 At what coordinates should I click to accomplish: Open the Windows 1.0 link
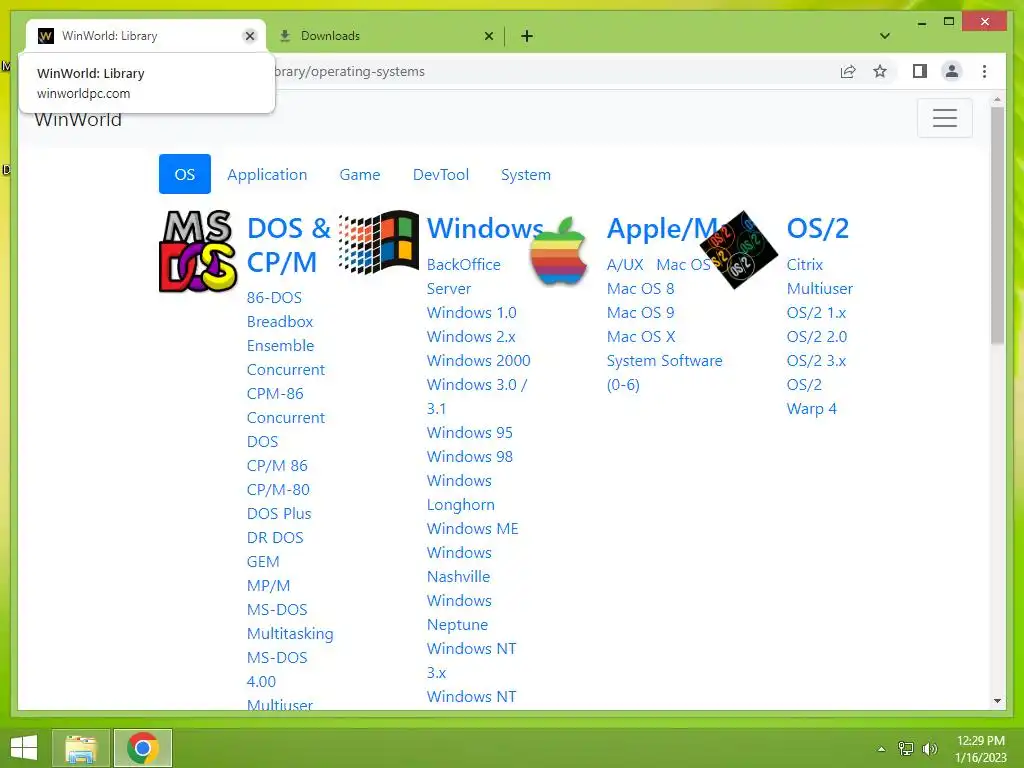pyautogui.click(x=472, y=313)
